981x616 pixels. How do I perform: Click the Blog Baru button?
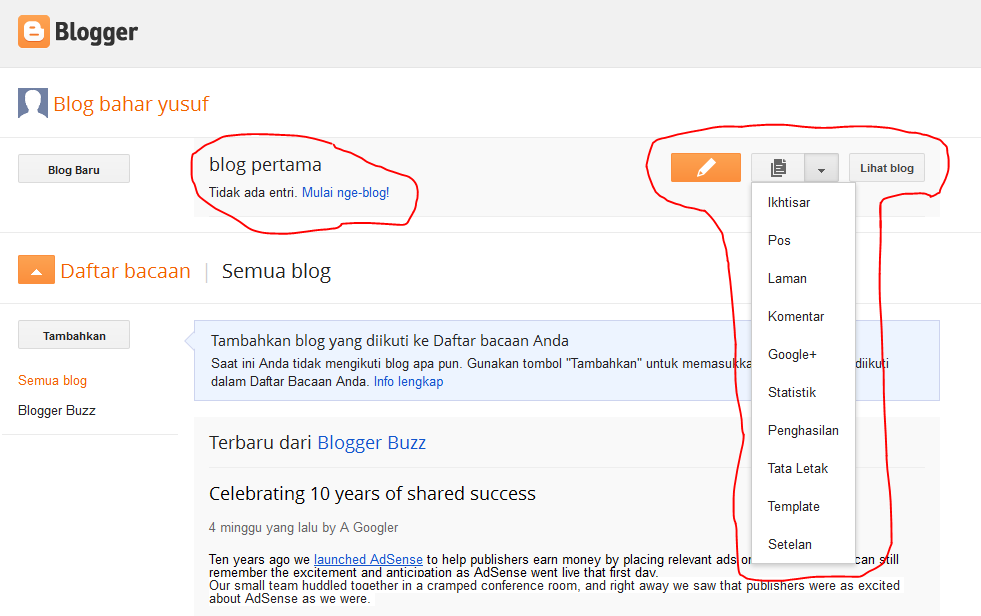click(x=74, y=169)
